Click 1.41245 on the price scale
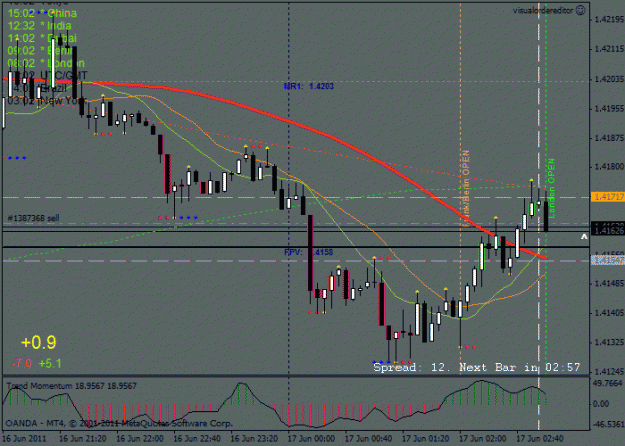 (x=609, y=372)
